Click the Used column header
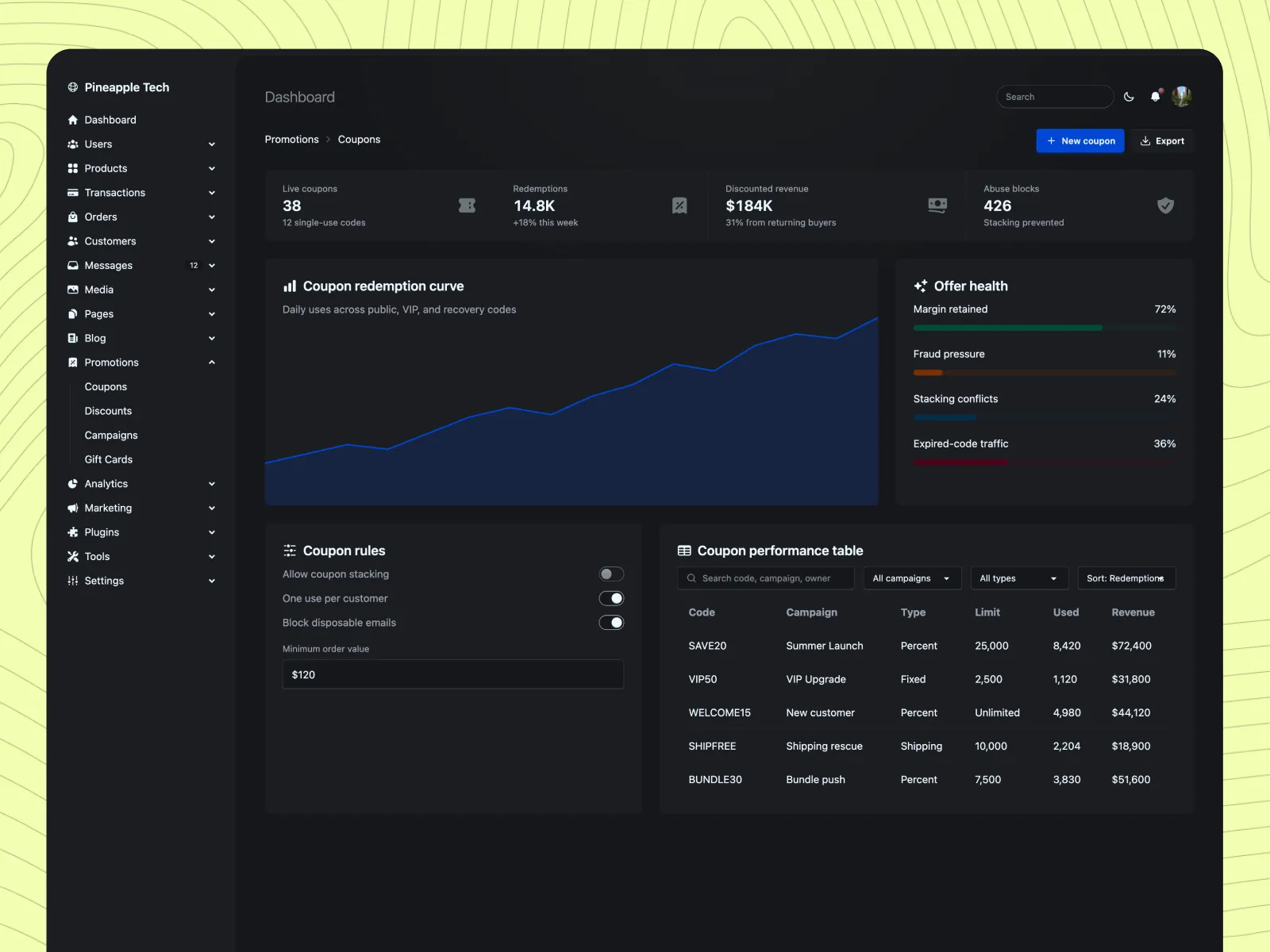1270x952 pixels. tap(1066, 612)
